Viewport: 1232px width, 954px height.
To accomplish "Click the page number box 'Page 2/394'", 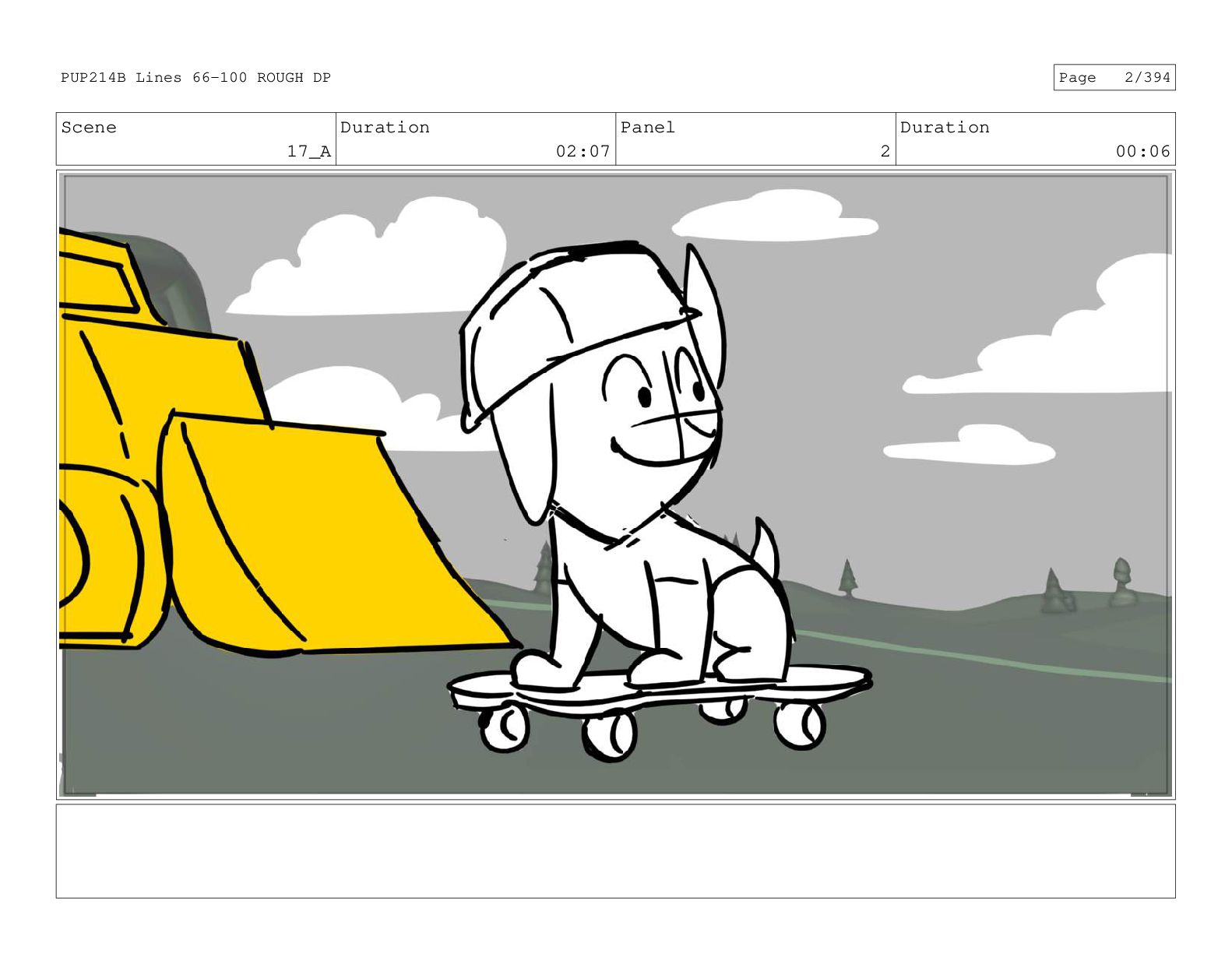I will pos(1114,78).
